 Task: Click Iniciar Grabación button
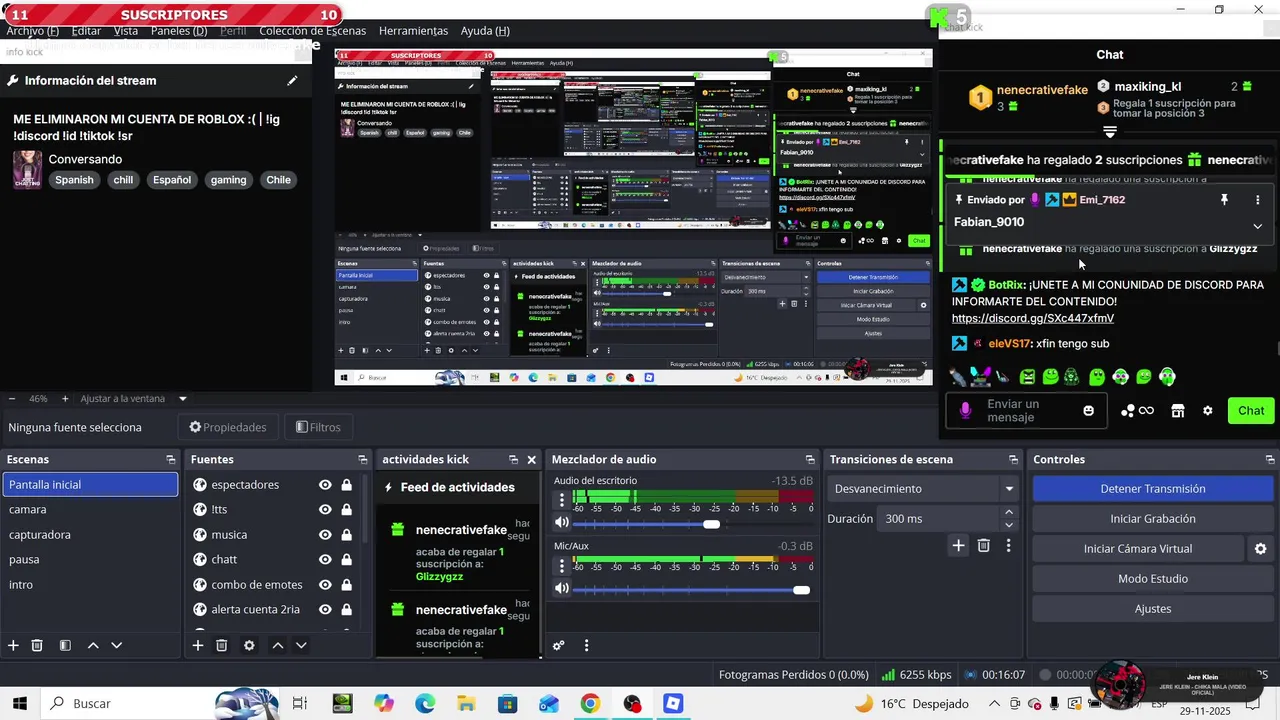(x=1152, y=519)
